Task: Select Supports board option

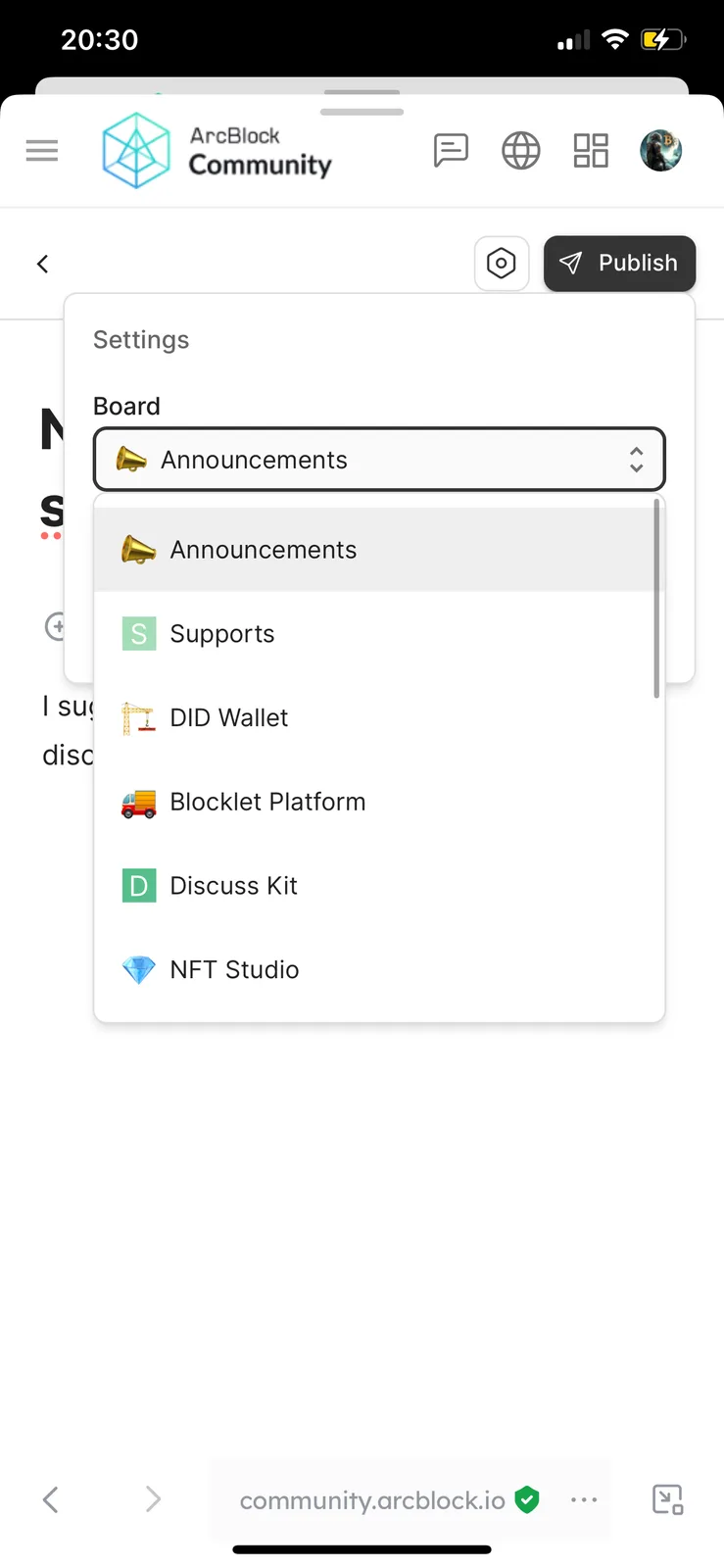Action: pos(378,634)
